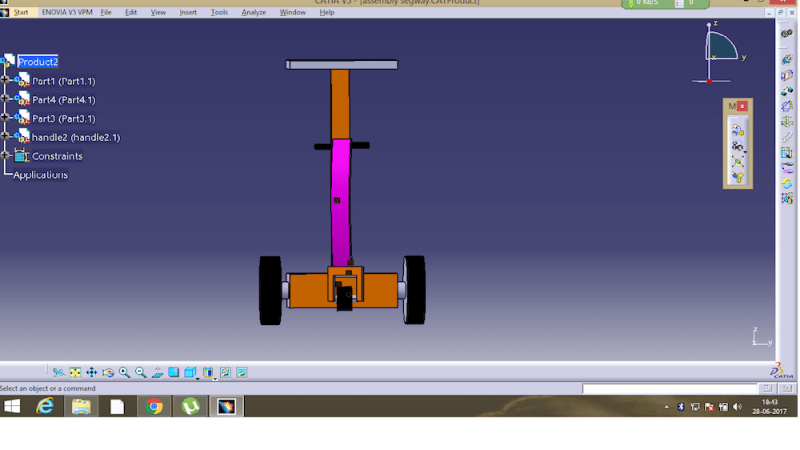Click gears icon atop right toolbar

[787, 33]
